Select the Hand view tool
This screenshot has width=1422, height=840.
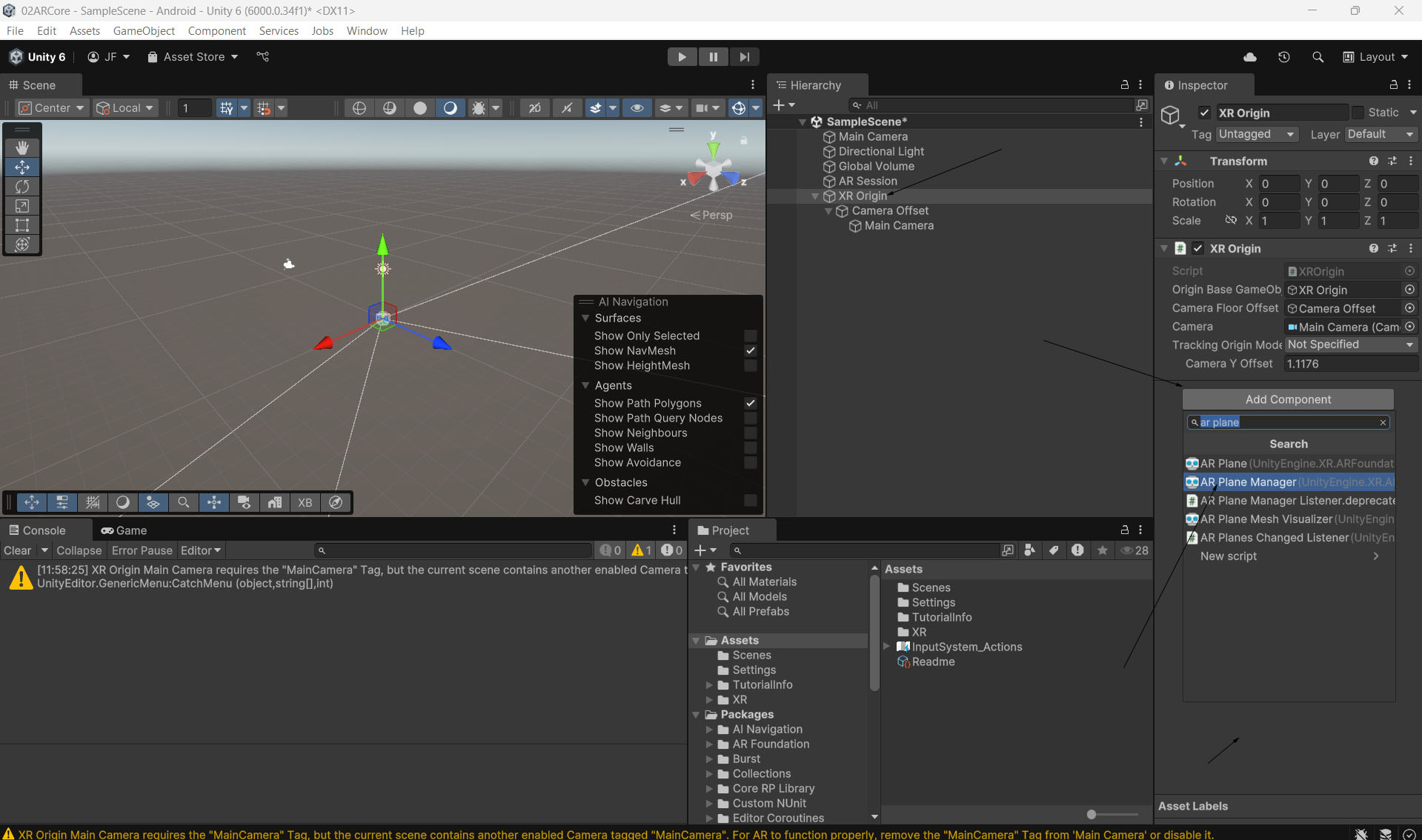22,148
